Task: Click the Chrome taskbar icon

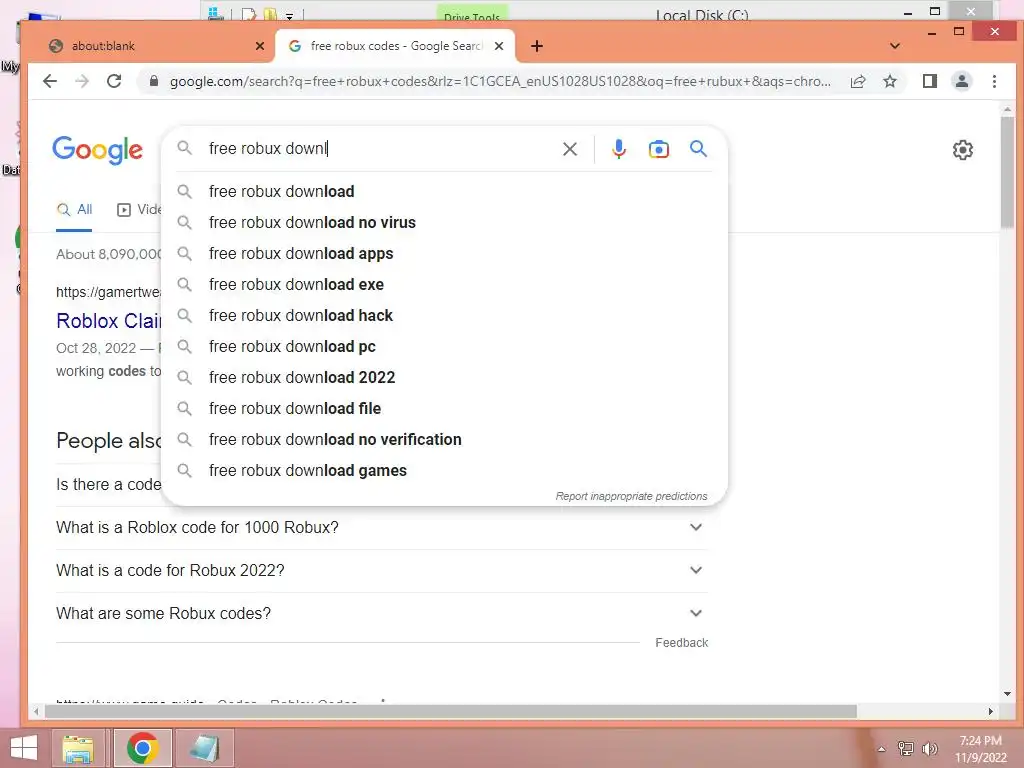Action: [x=142, y=748]
